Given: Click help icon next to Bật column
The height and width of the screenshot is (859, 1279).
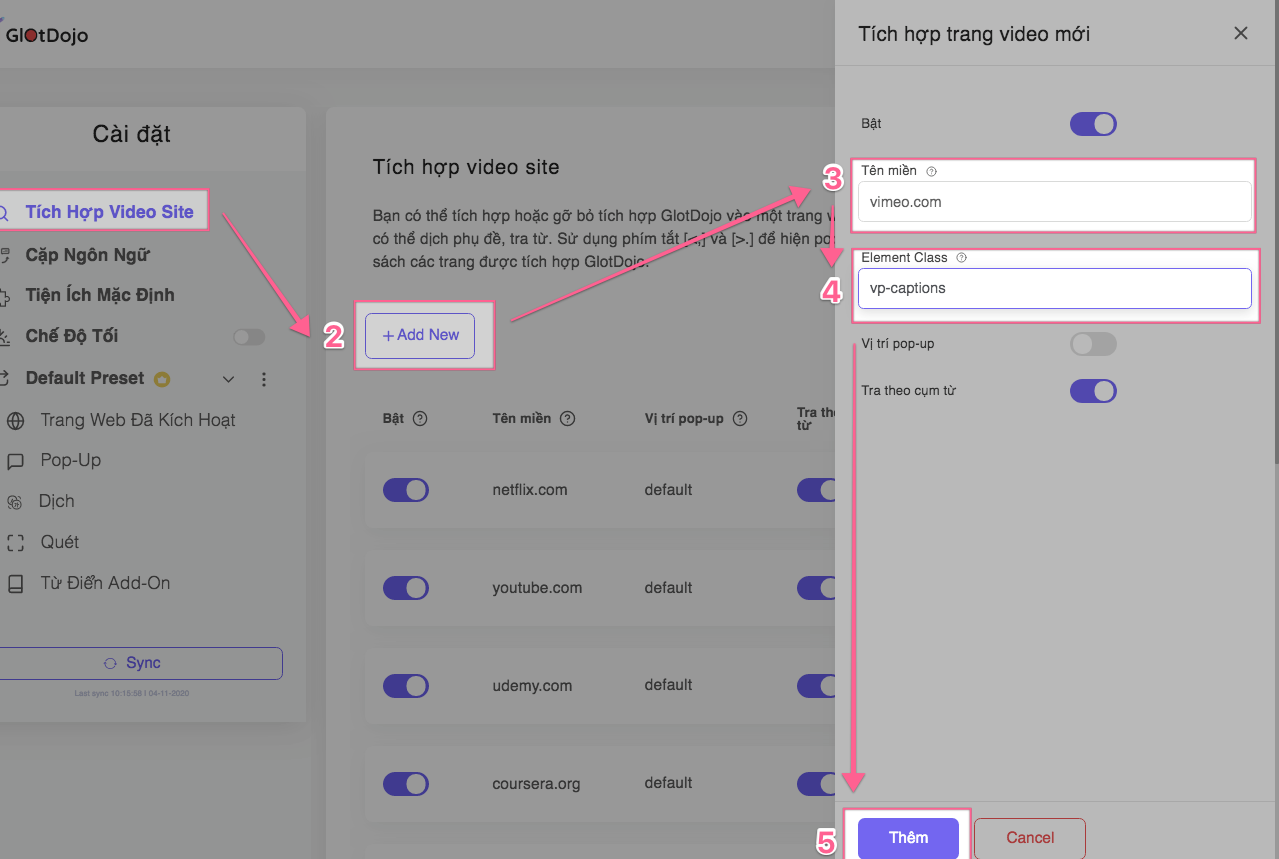Looking at the screenshot, I should point(420,419).
